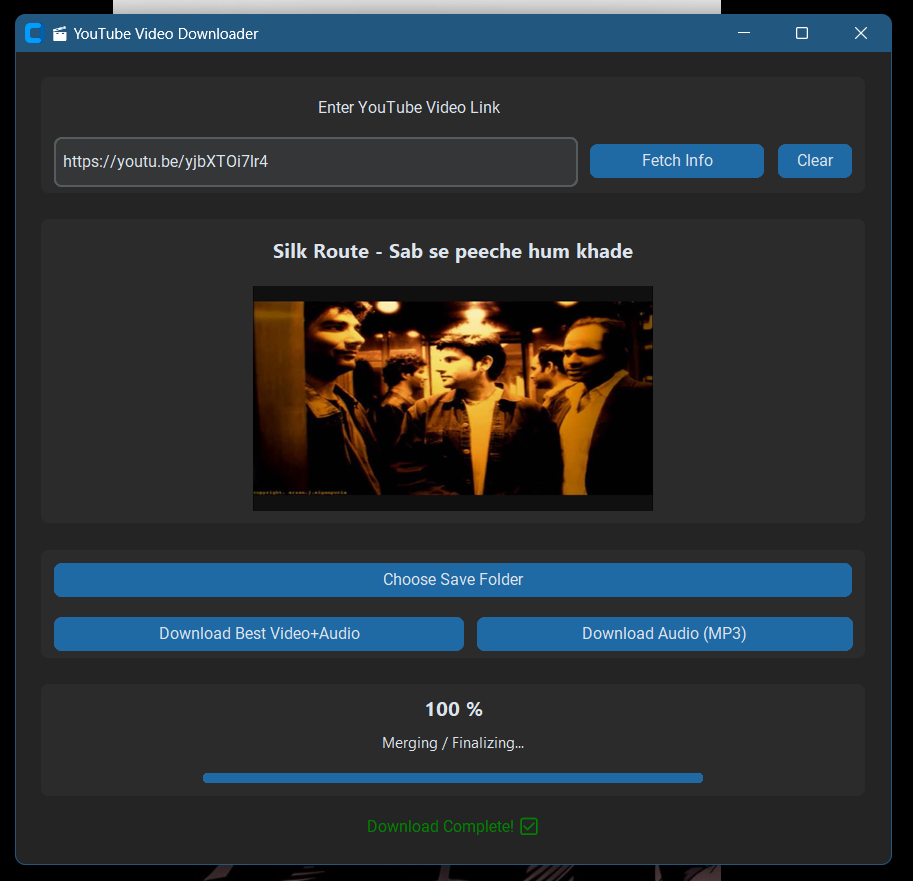913x881 pixels.
Task: Click the Silk Route video thumbnail
Action: coord(452,398)
